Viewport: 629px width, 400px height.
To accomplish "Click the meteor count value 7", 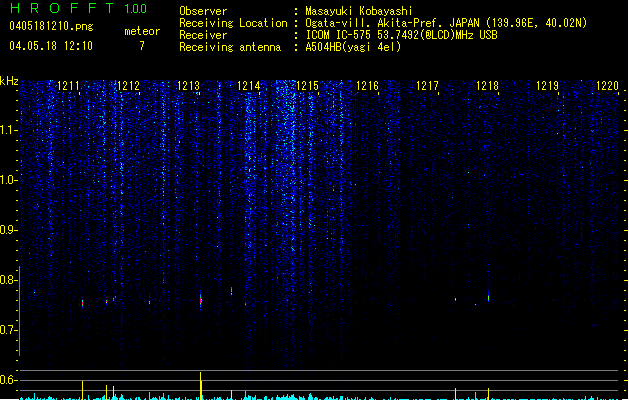I will tap(142, 46).
